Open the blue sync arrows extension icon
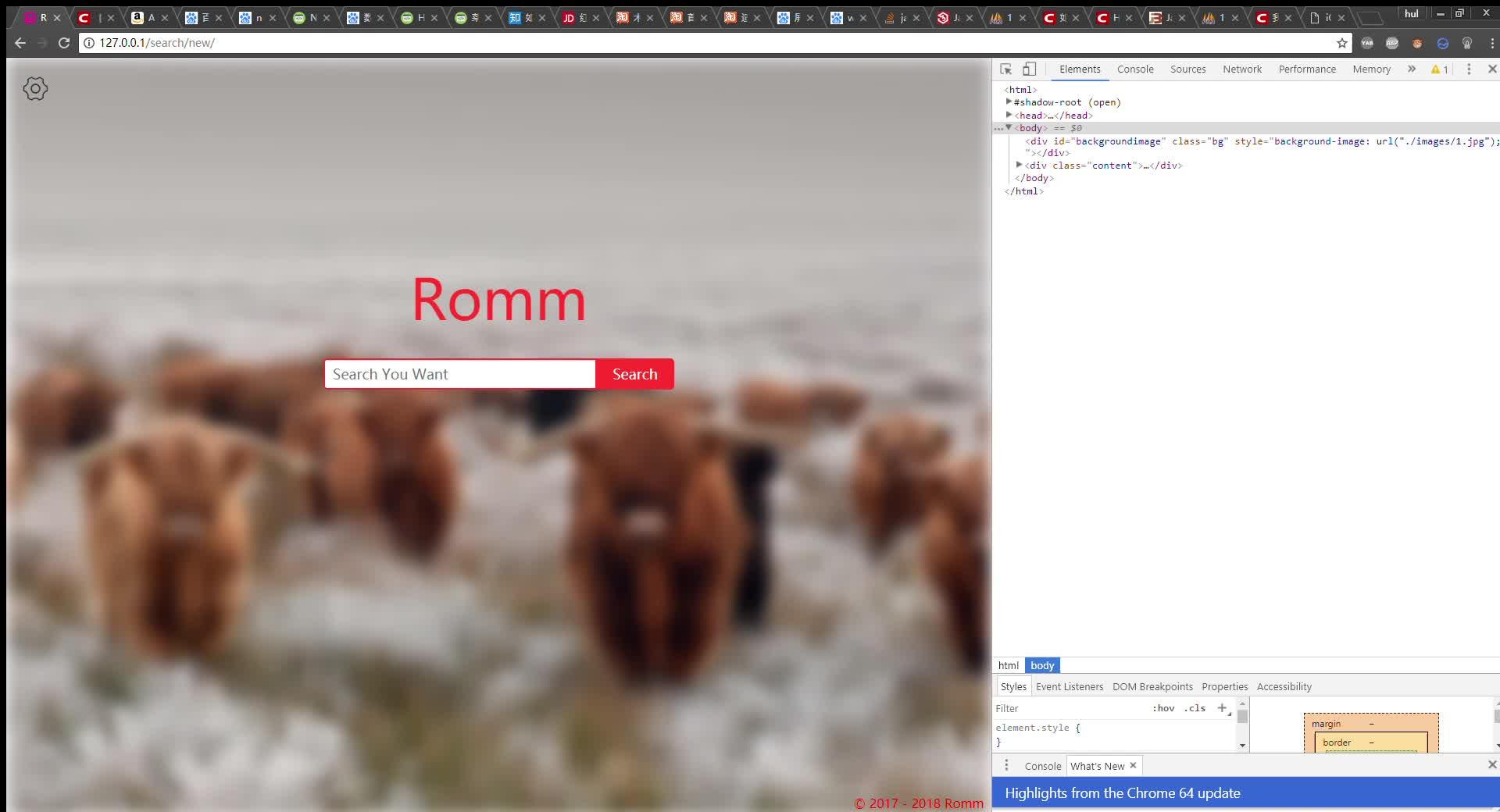This screenshot has height=812, width=1500. [x=1442, y=43]
